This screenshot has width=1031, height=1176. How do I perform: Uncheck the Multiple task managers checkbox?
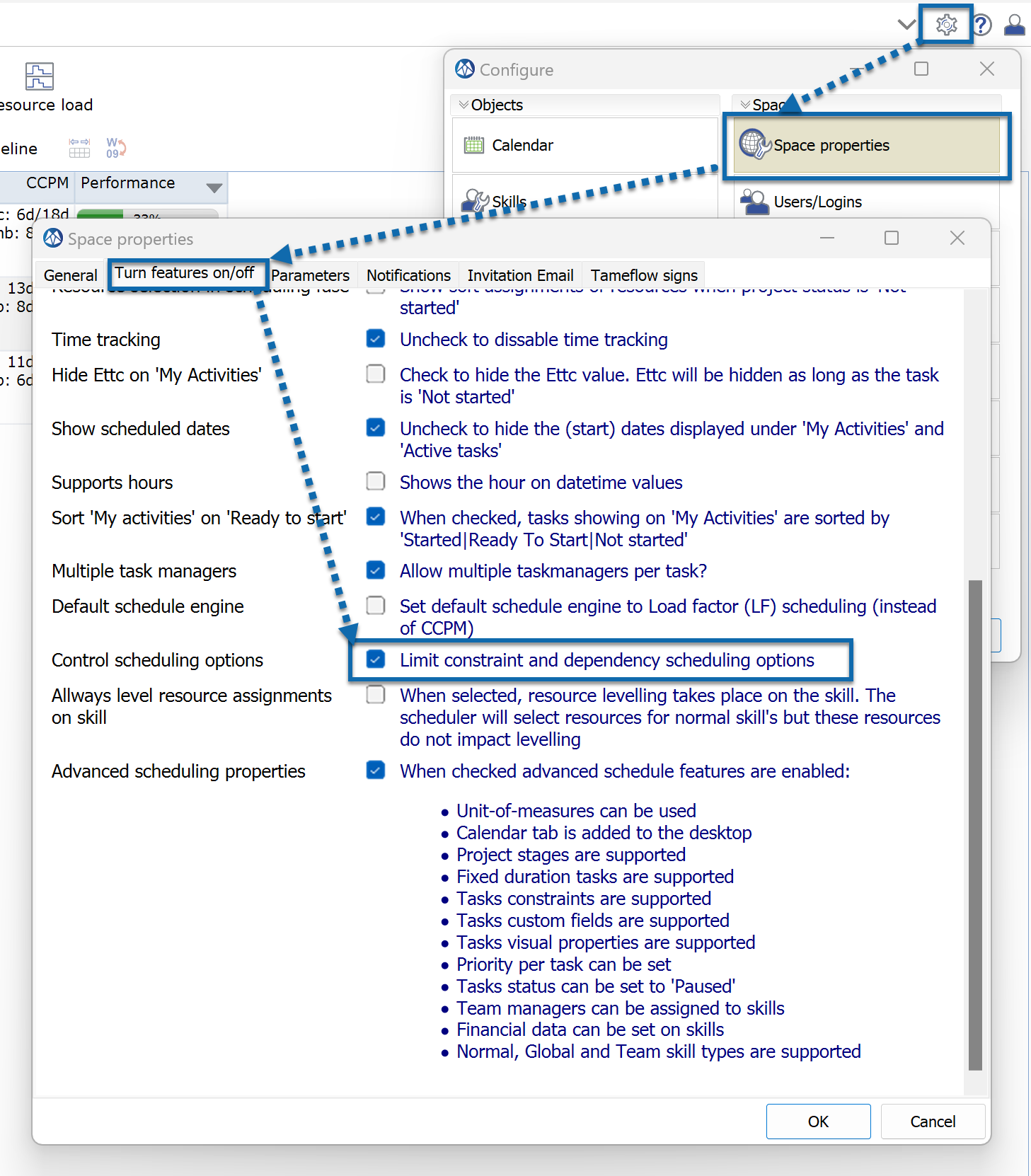376,570
